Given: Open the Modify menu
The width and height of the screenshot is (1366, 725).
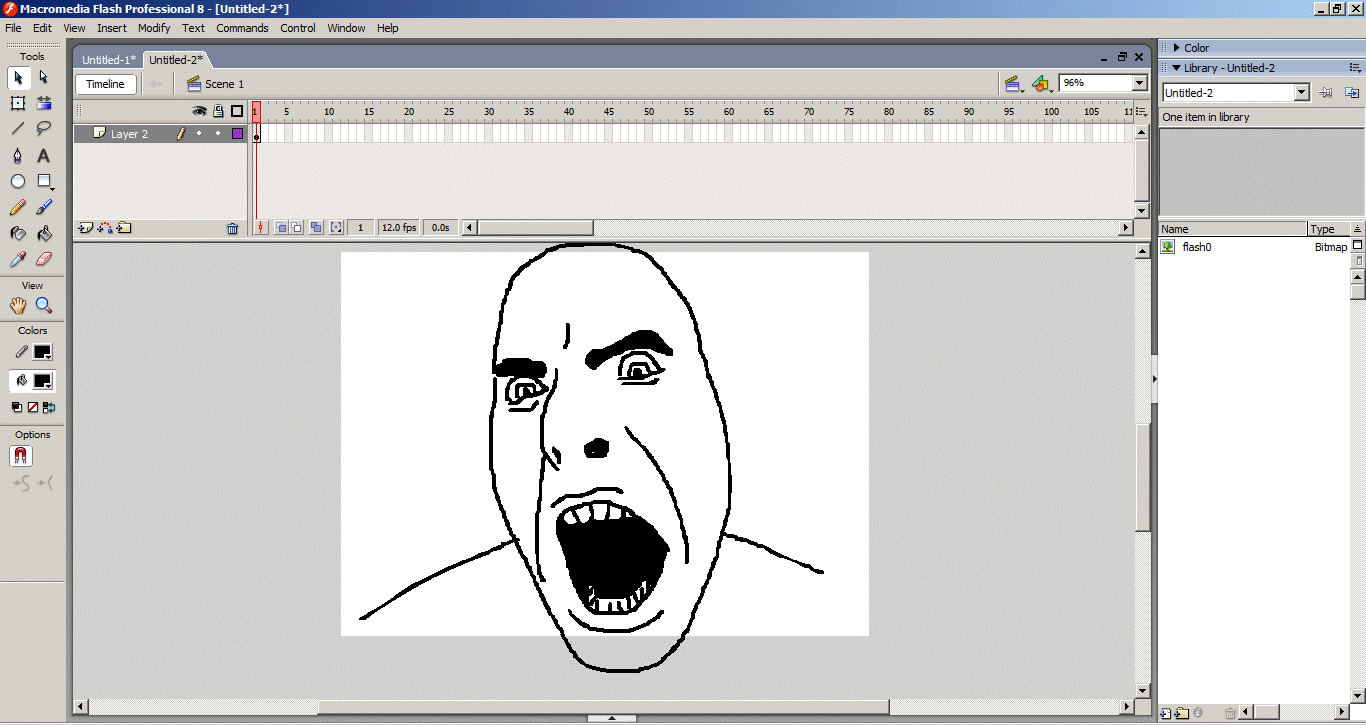Looking at the screenshot, I should [x=154, y=28].
